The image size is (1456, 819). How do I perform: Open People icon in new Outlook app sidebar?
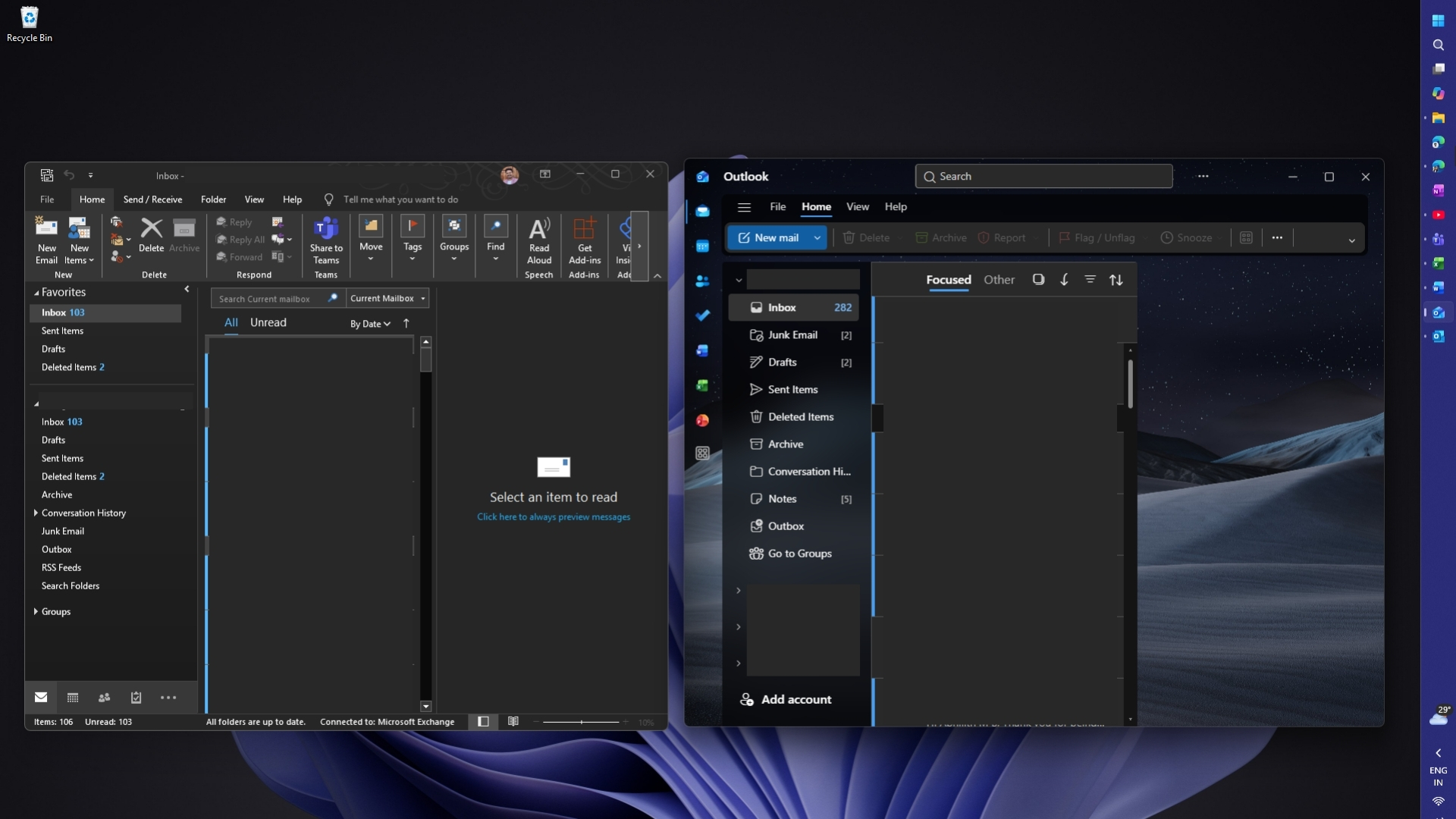pyautogui.click(x=702, y=281)
